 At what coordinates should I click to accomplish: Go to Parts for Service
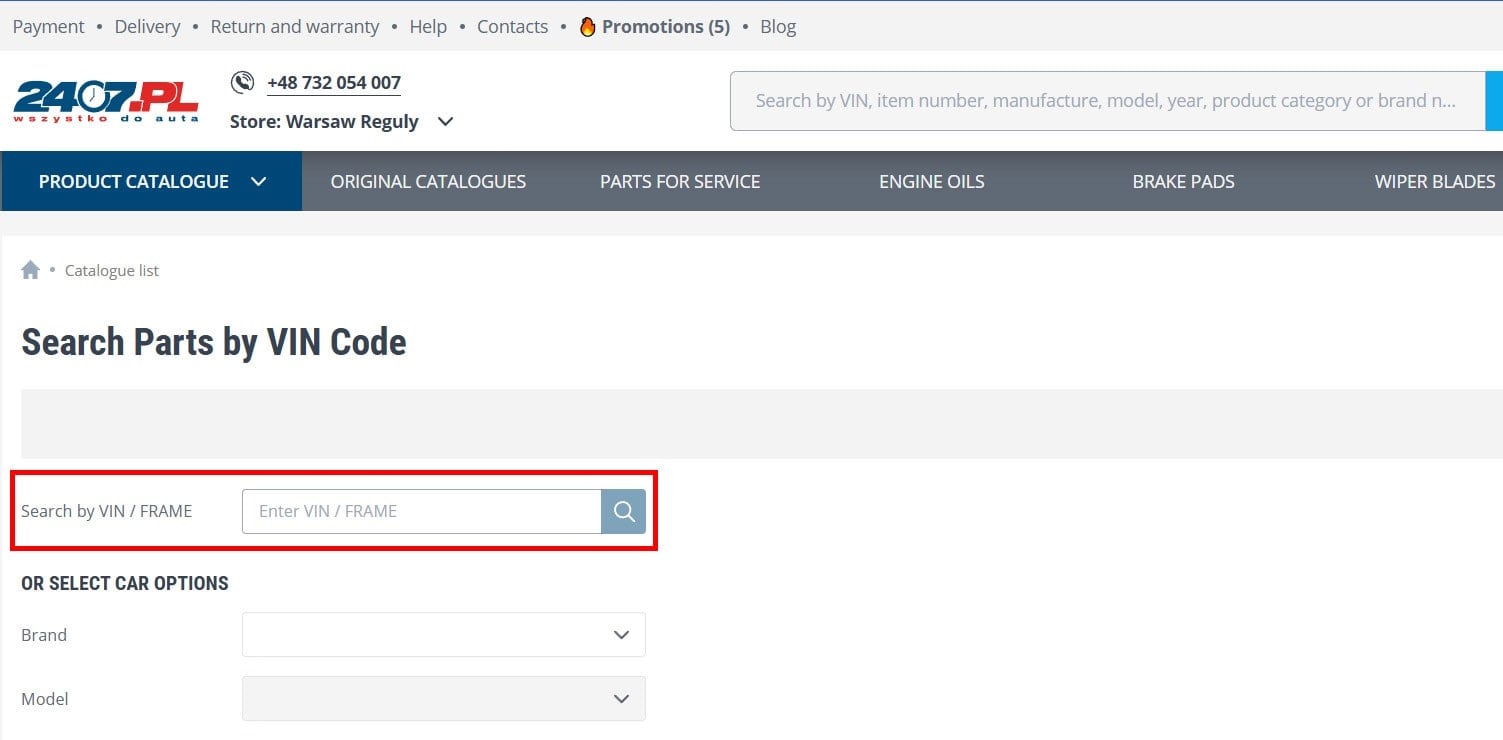click(680, 181)
